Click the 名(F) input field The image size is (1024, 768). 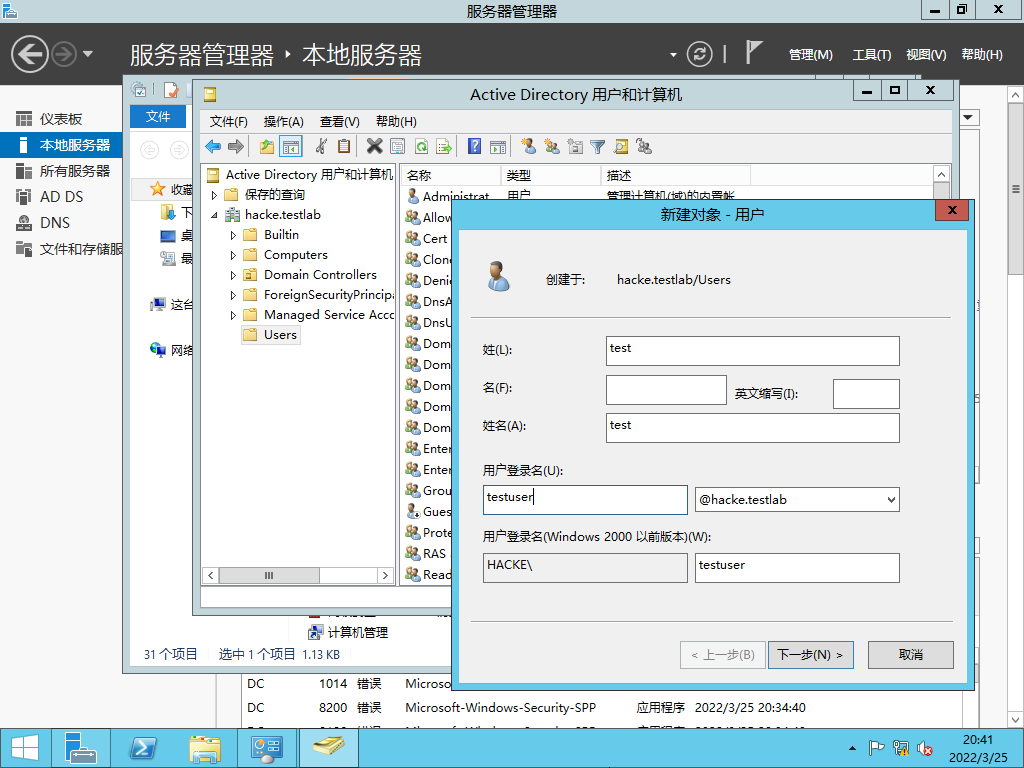pyautogui.click(x=666, y=389)
